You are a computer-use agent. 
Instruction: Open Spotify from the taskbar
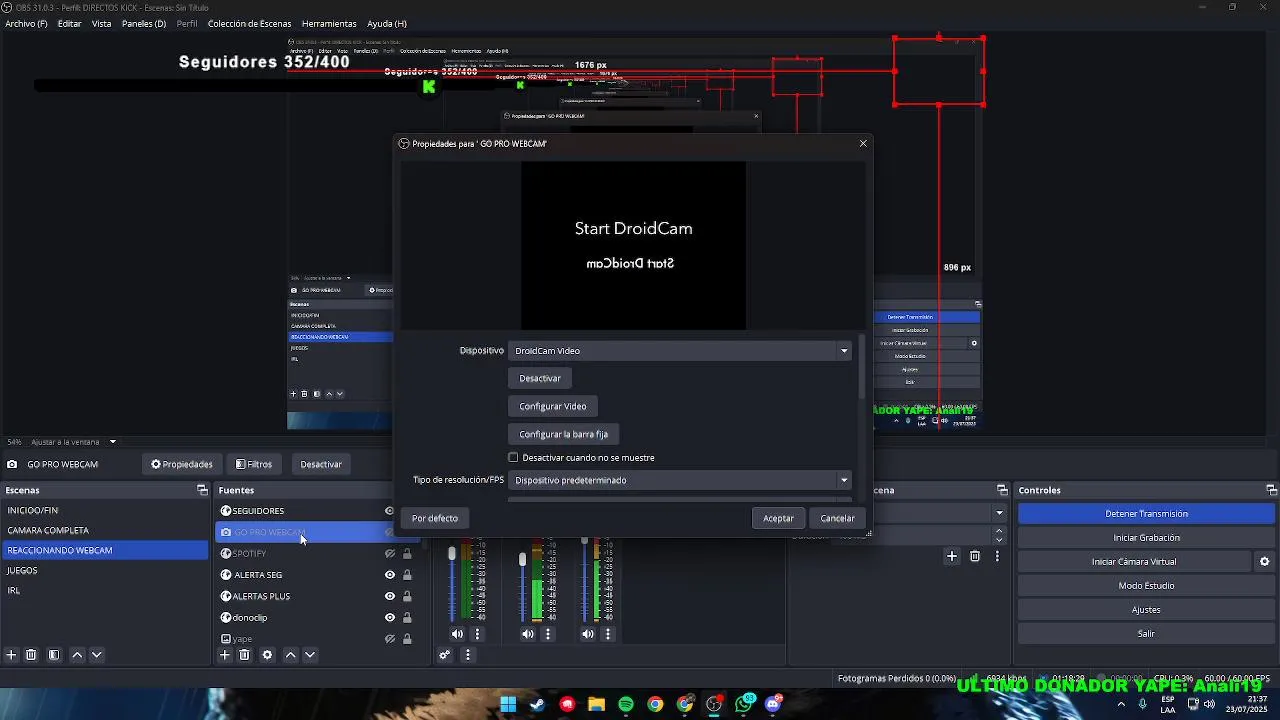pos(626,704)
